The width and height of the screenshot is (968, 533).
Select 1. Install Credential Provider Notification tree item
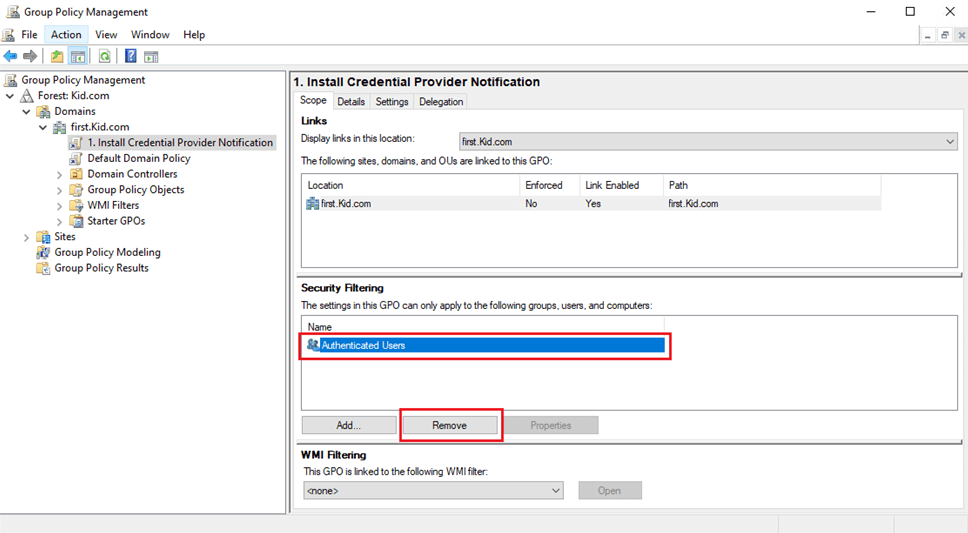pyautogui.click(x=180, y=143)
